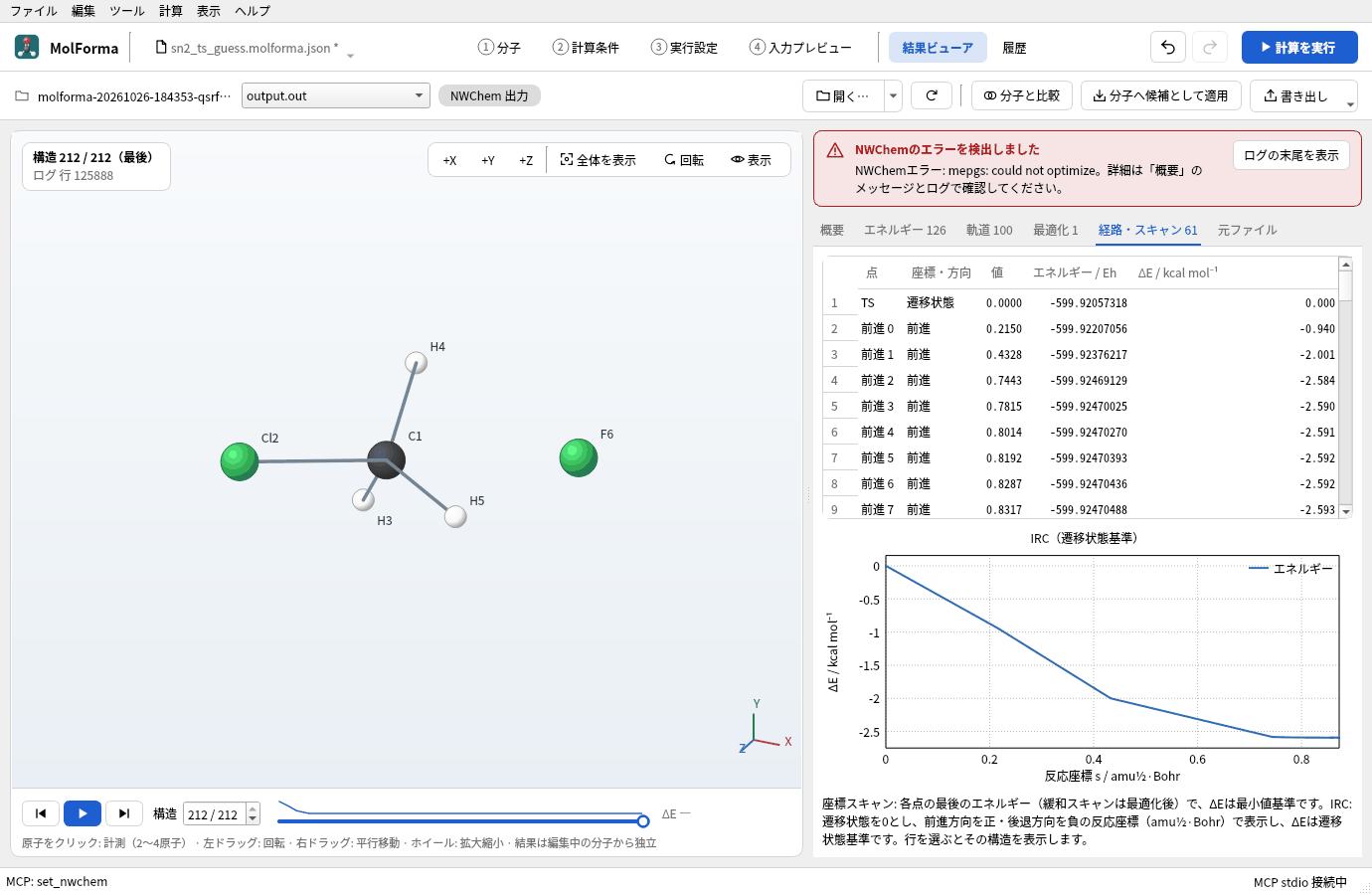Open the ヘルプ menu
Image resolution: width=1372 pixels, height=895 pixels.
pos(253,11)
